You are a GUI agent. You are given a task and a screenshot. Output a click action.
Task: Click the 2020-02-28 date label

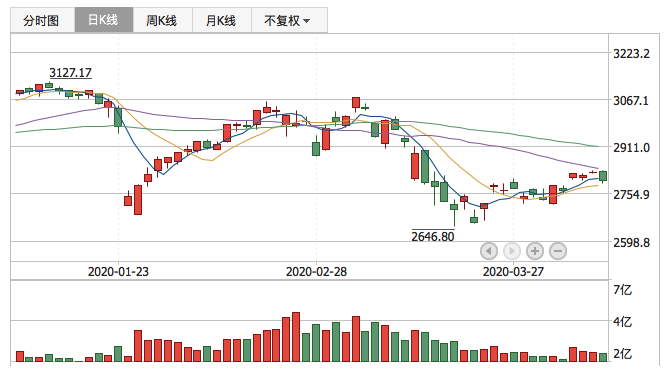pos(316,272)
